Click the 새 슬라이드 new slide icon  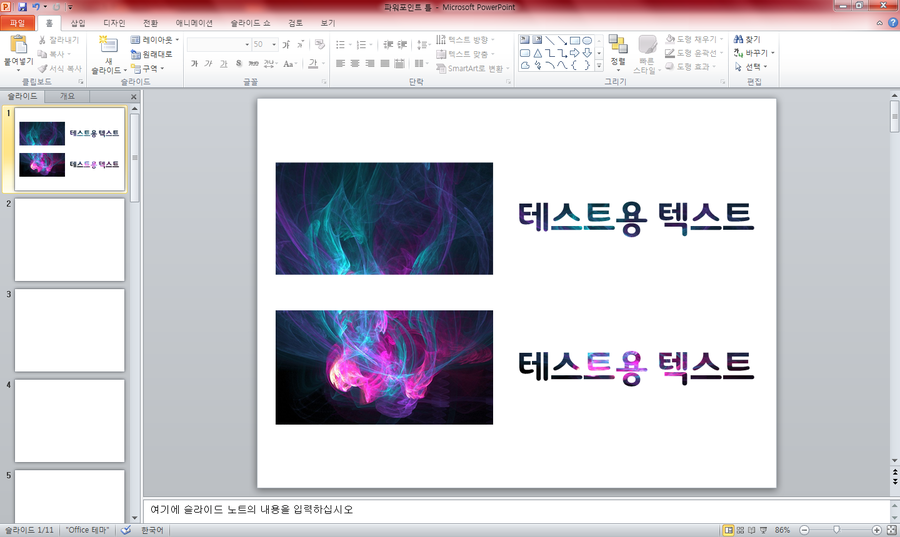[x=108, y=45]
